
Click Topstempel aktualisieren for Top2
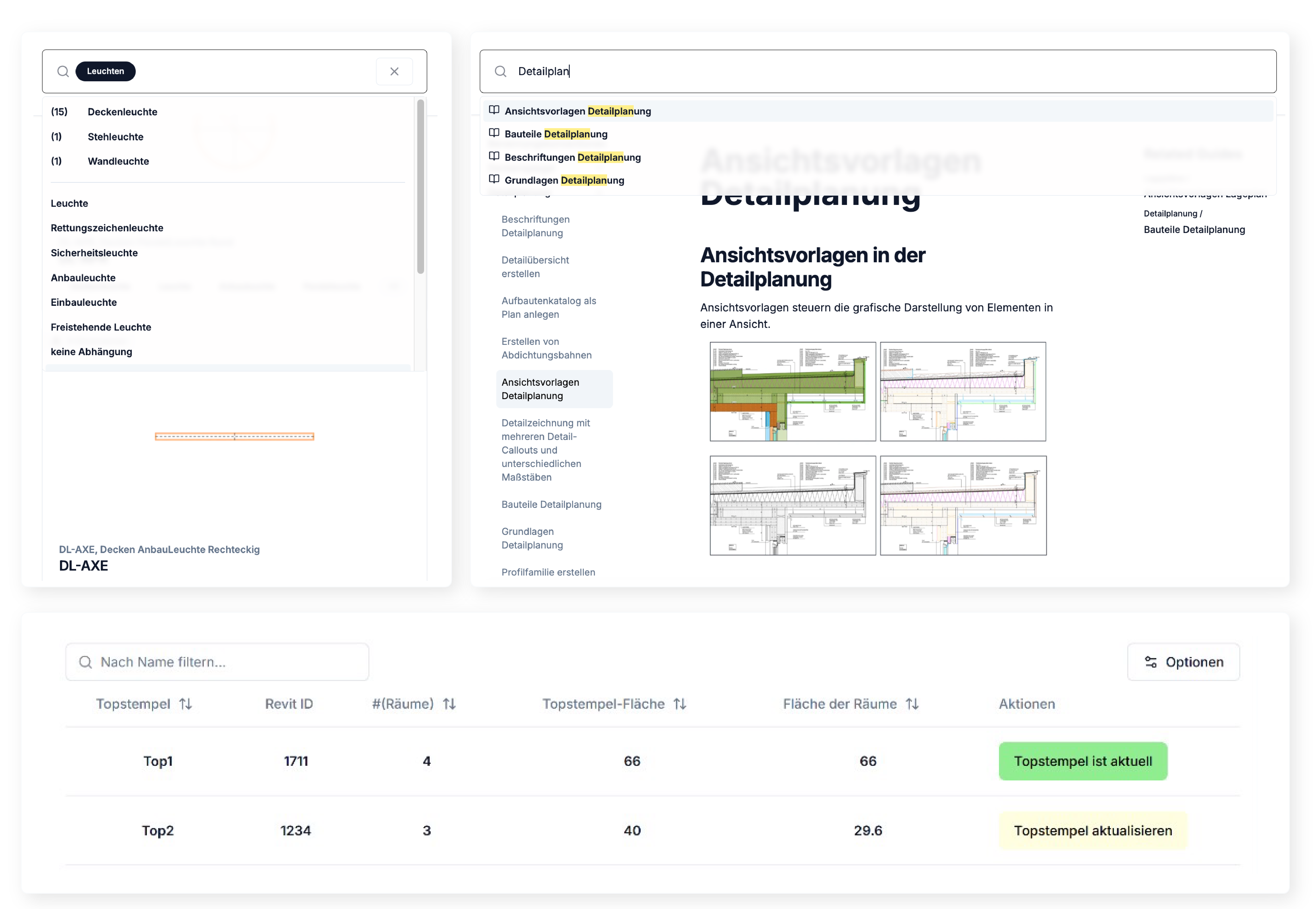[x=1092, y=830]
